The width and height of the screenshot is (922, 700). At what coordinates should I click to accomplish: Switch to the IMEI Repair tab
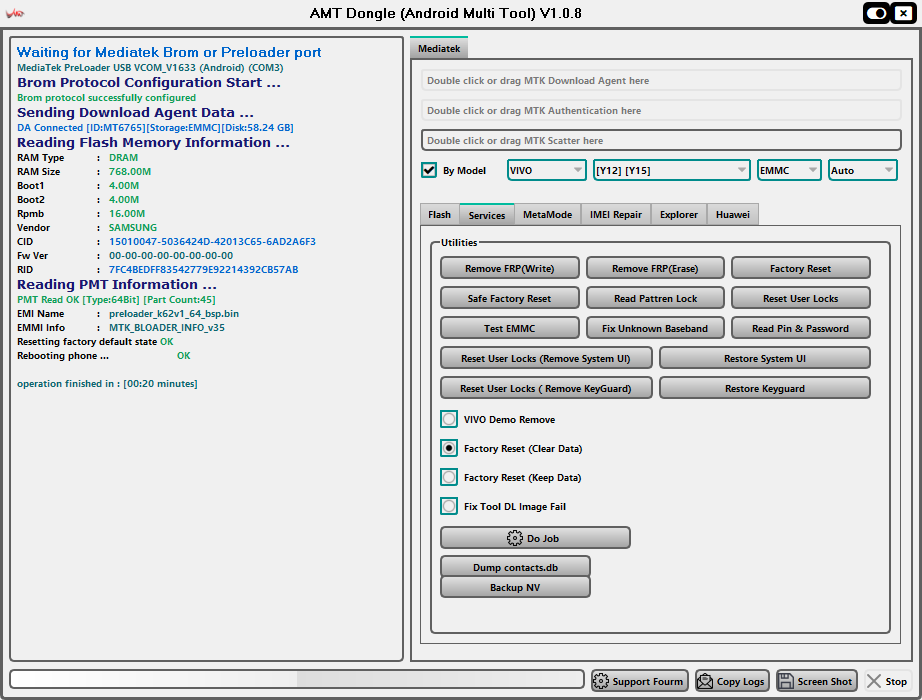(x=616, y=215)
